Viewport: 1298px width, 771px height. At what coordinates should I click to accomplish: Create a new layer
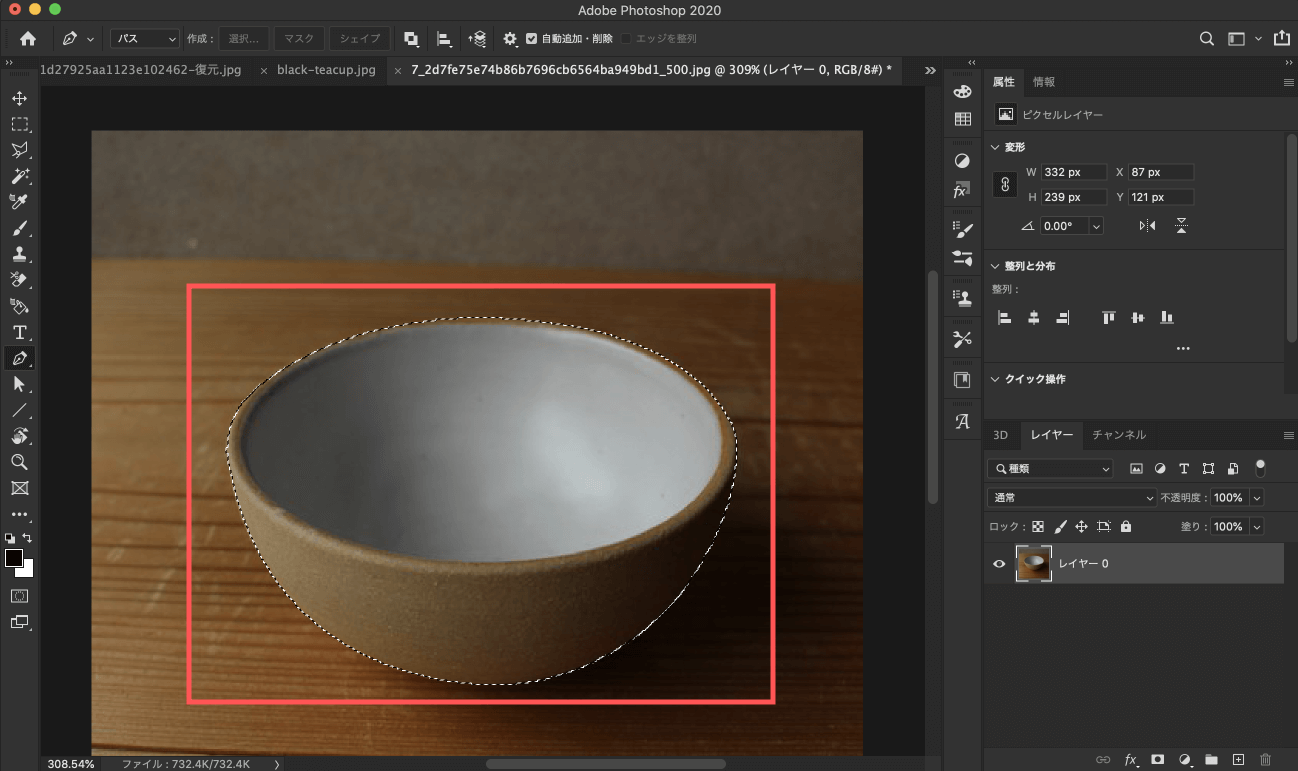coord(1238,759)
